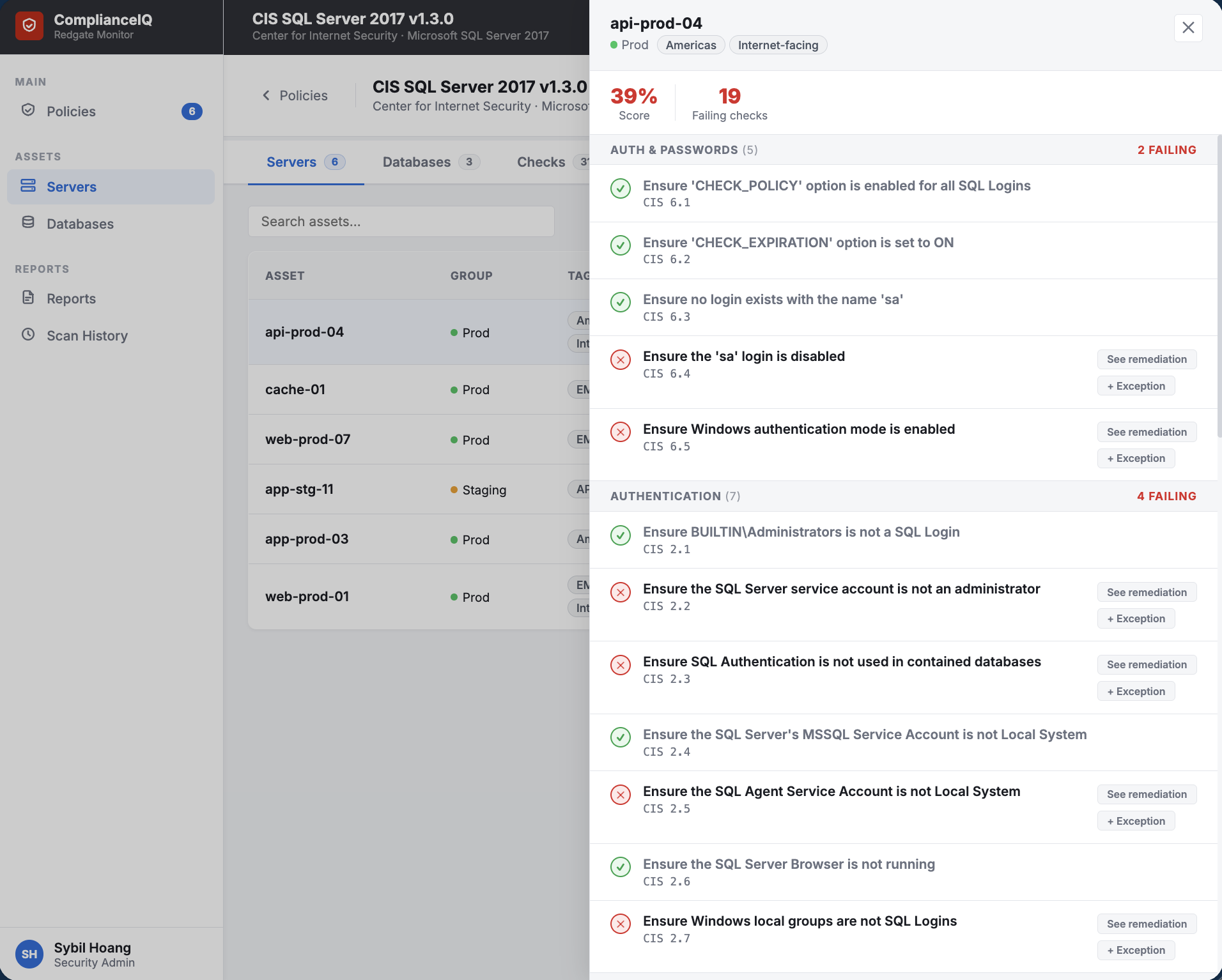Click the green pass icon beside CIS 6.1
1222x980 pixels.
(621, 189)
